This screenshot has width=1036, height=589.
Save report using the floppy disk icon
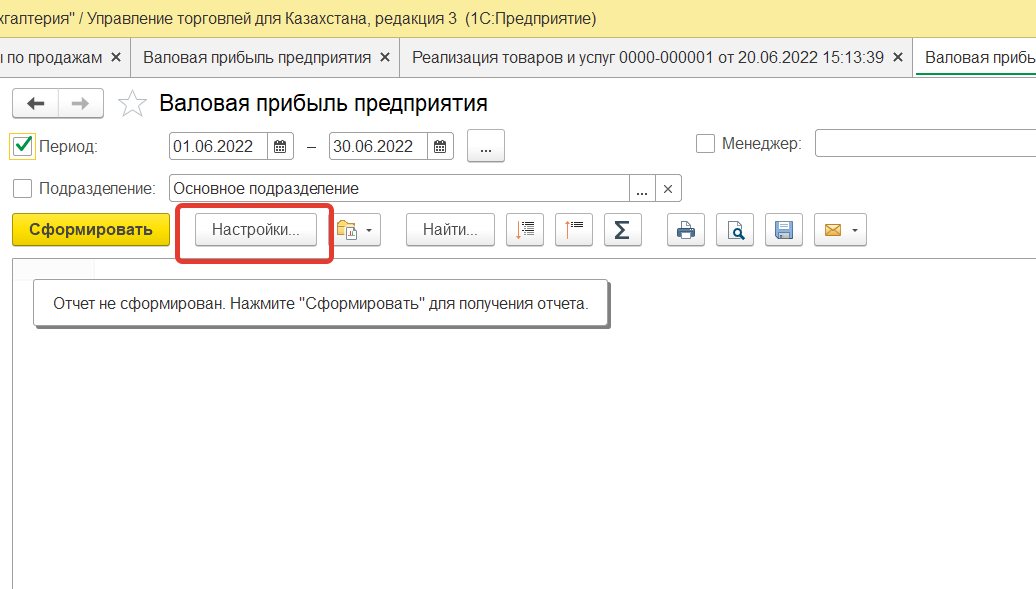pos(784,230)
